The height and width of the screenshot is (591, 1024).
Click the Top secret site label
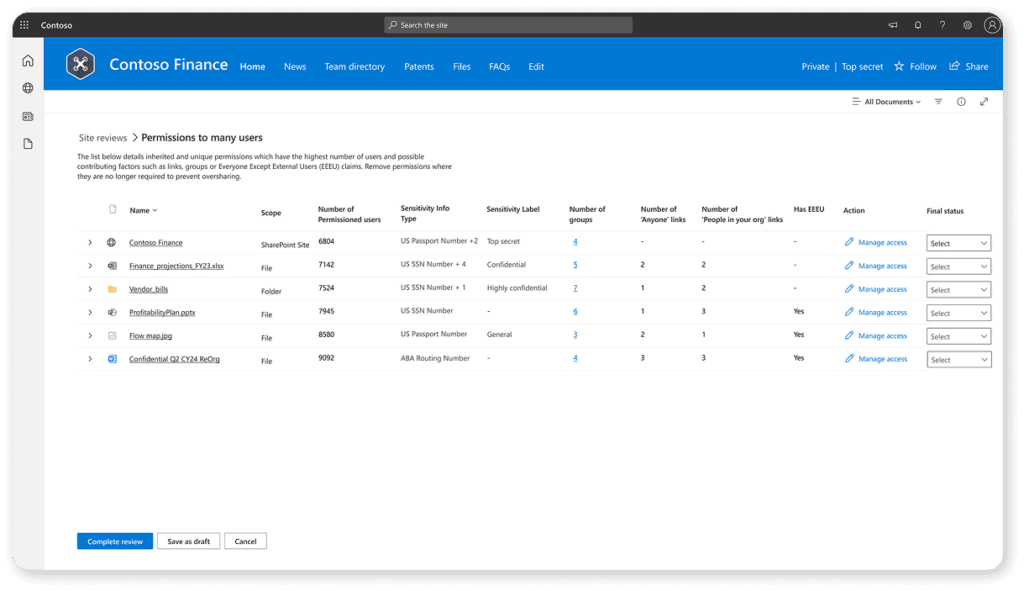(x=862, y=67)
